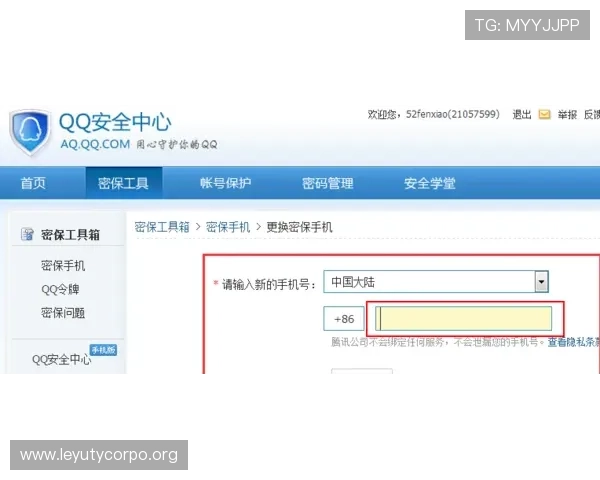Open the country dropdown arrow next to 中国大陆
This screenshot has height=480, width=600.
(x=541, y=282)
